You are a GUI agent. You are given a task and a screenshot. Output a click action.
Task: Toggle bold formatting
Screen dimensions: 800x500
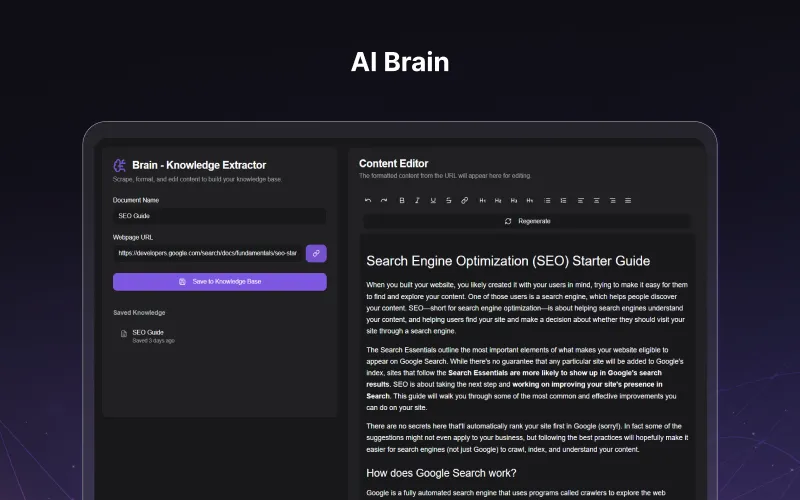(x=402, y=200)
